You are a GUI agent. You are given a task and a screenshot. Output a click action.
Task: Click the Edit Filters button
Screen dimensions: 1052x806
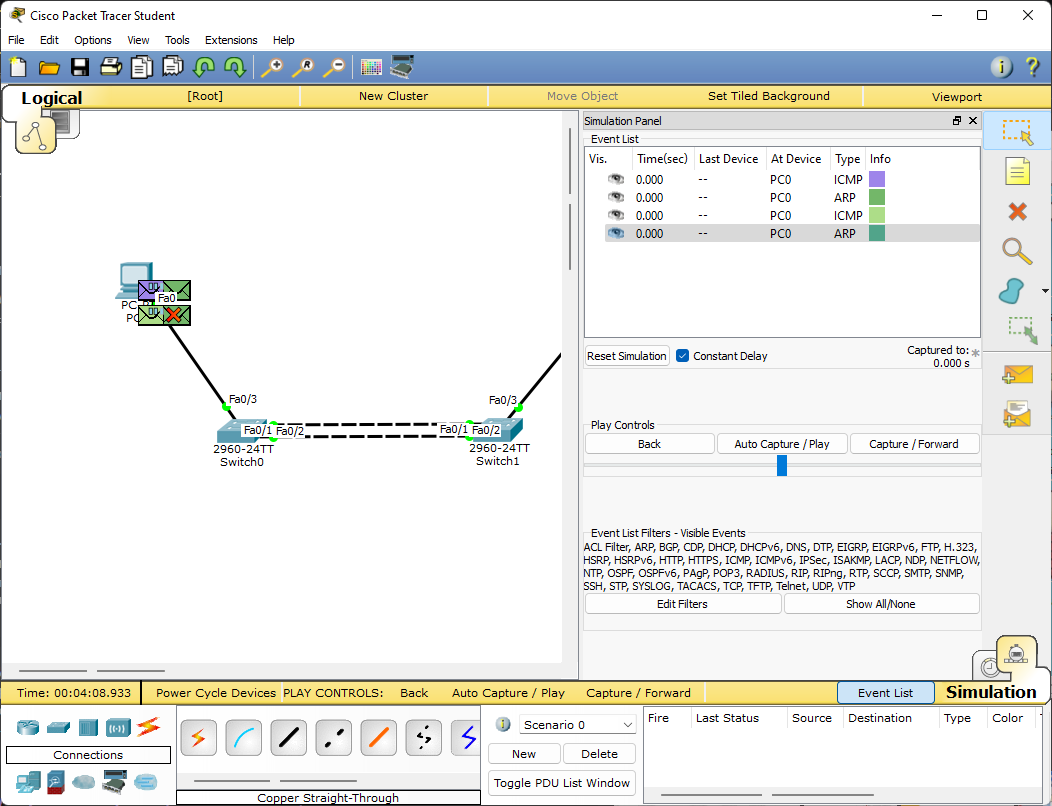pos(682,604)
